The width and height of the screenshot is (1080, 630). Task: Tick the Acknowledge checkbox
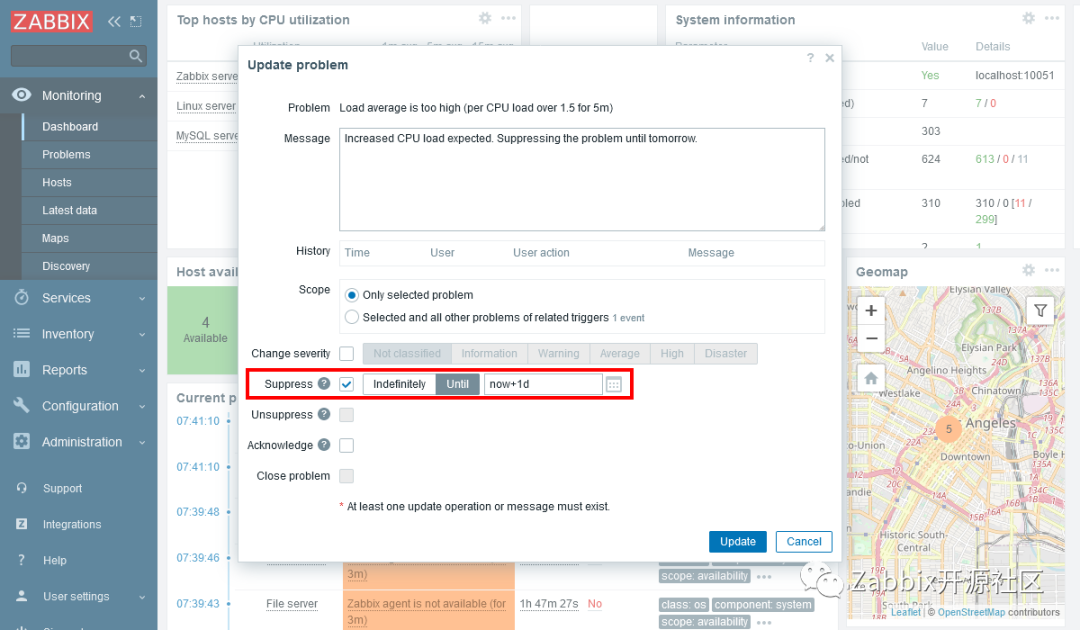(x=346, y=445)
